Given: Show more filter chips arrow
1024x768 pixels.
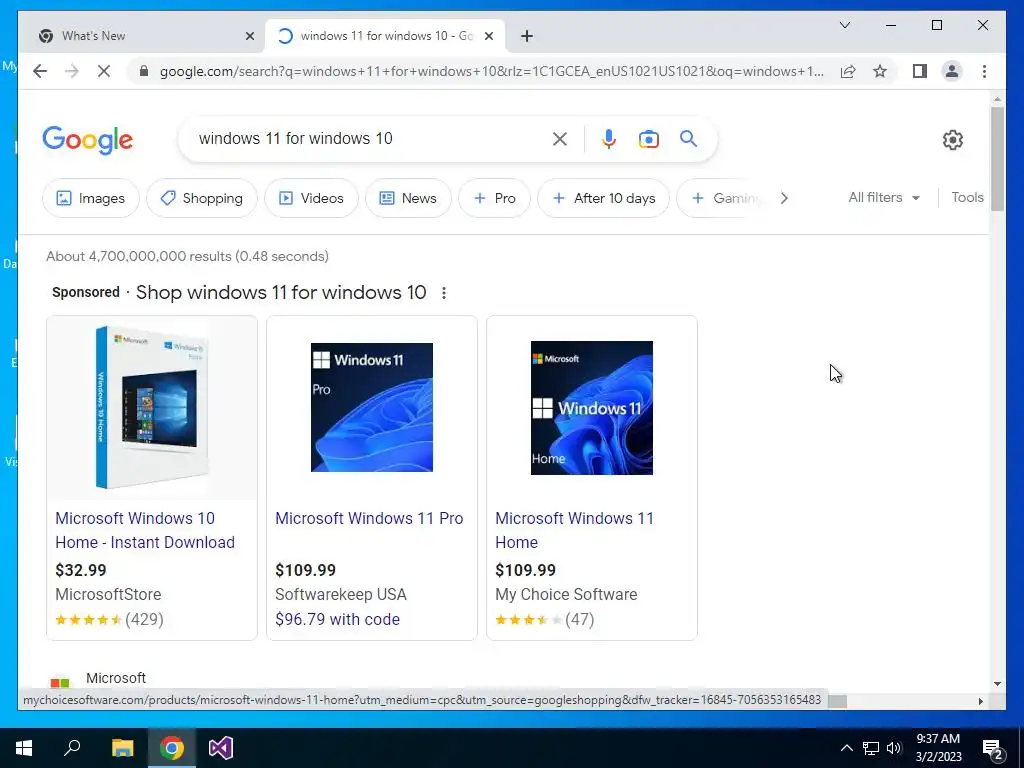Looking at the screenshot, I should pos(784,198).
